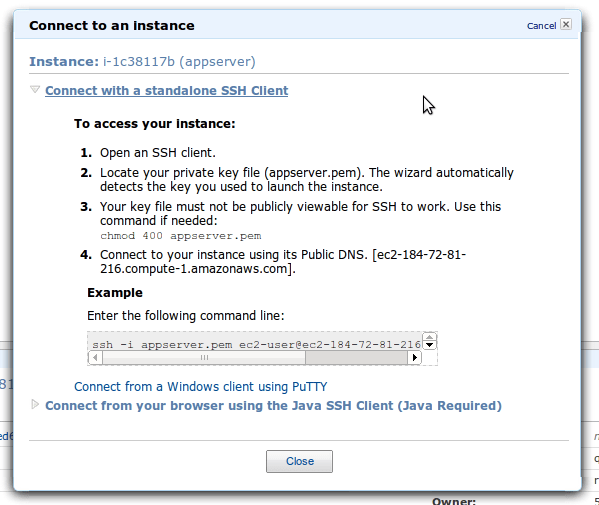Click the X icon beside Cancel
The width and height of the screenshot is (599, 505).
pos(566,24)
